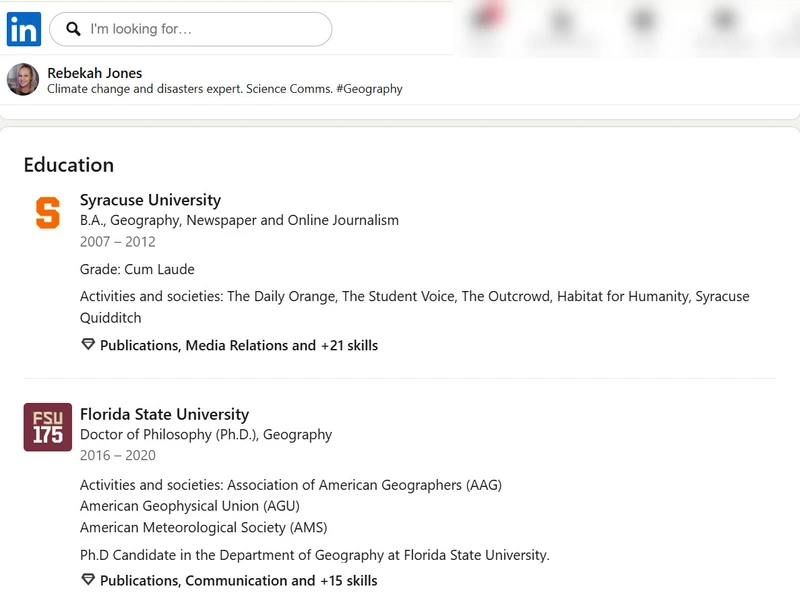The height and width of the screenshot is (609, 800).
Task: Click the "2007 – 2012" date text
Action: 117,241
